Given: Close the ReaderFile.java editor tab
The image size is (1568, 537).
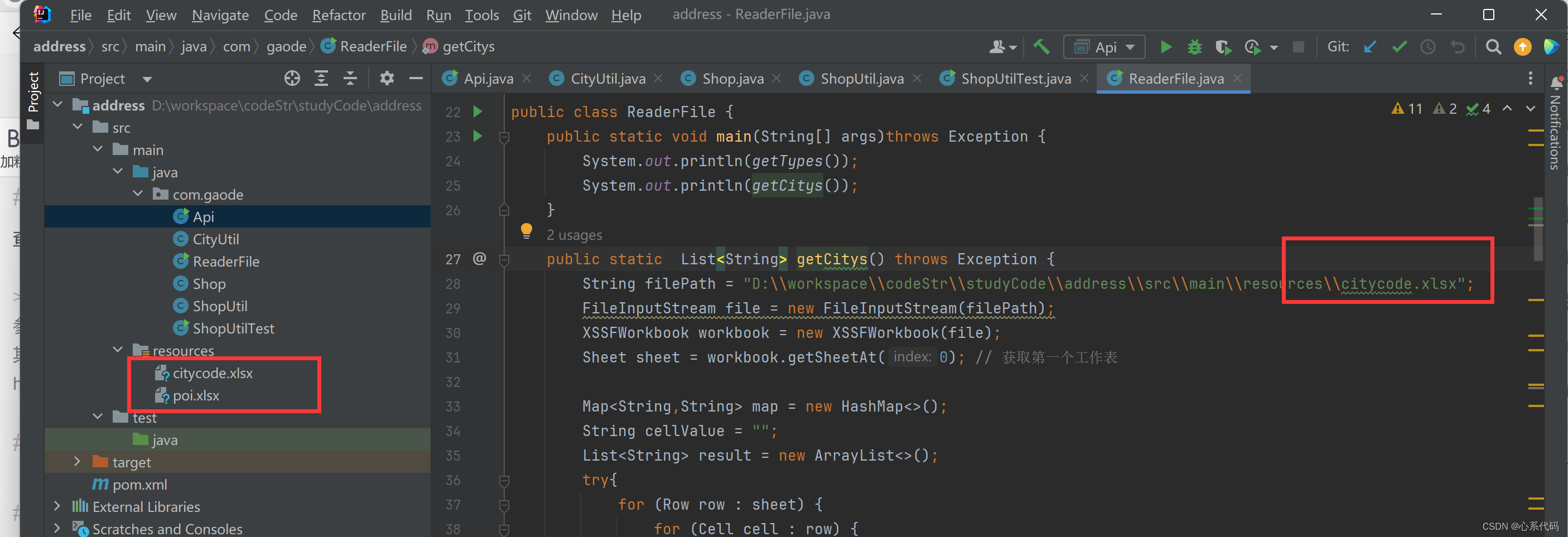Looking at the screenshot, I should click(x=1237, y=79).
